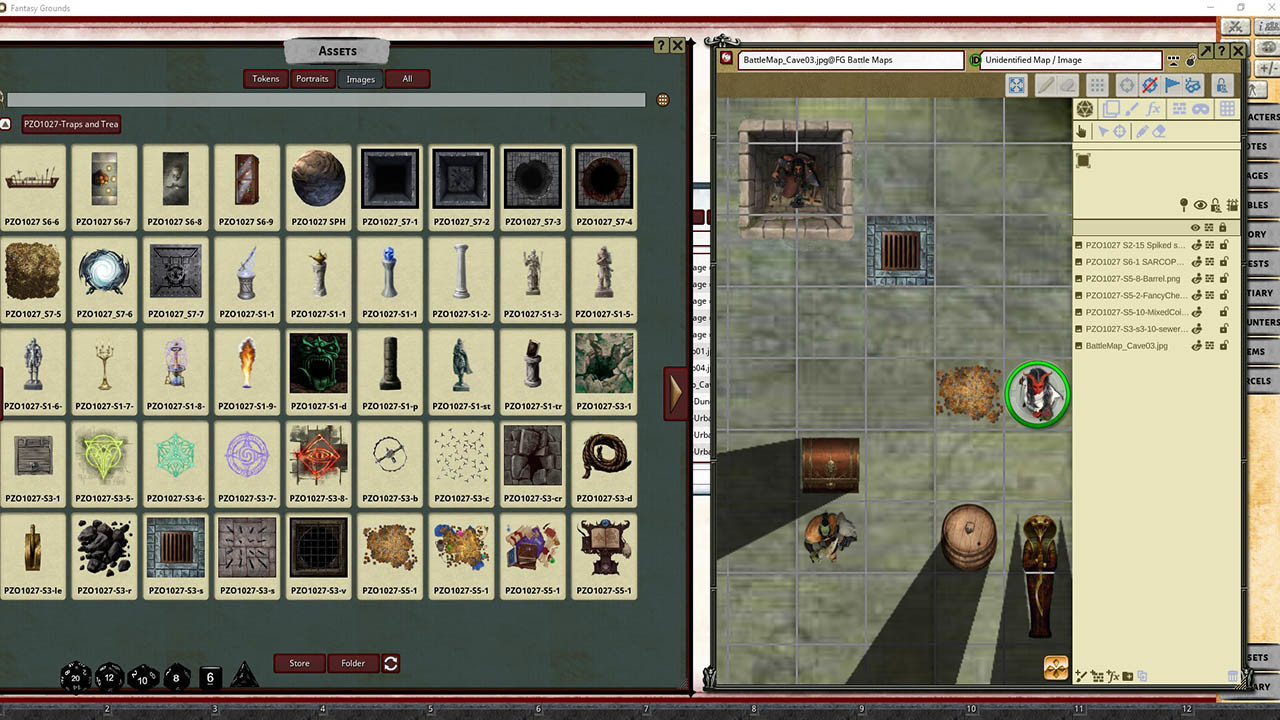
Task: Open the PZO1027-Traps and Trea folder breadcrumb
Action: coord(70,124)
